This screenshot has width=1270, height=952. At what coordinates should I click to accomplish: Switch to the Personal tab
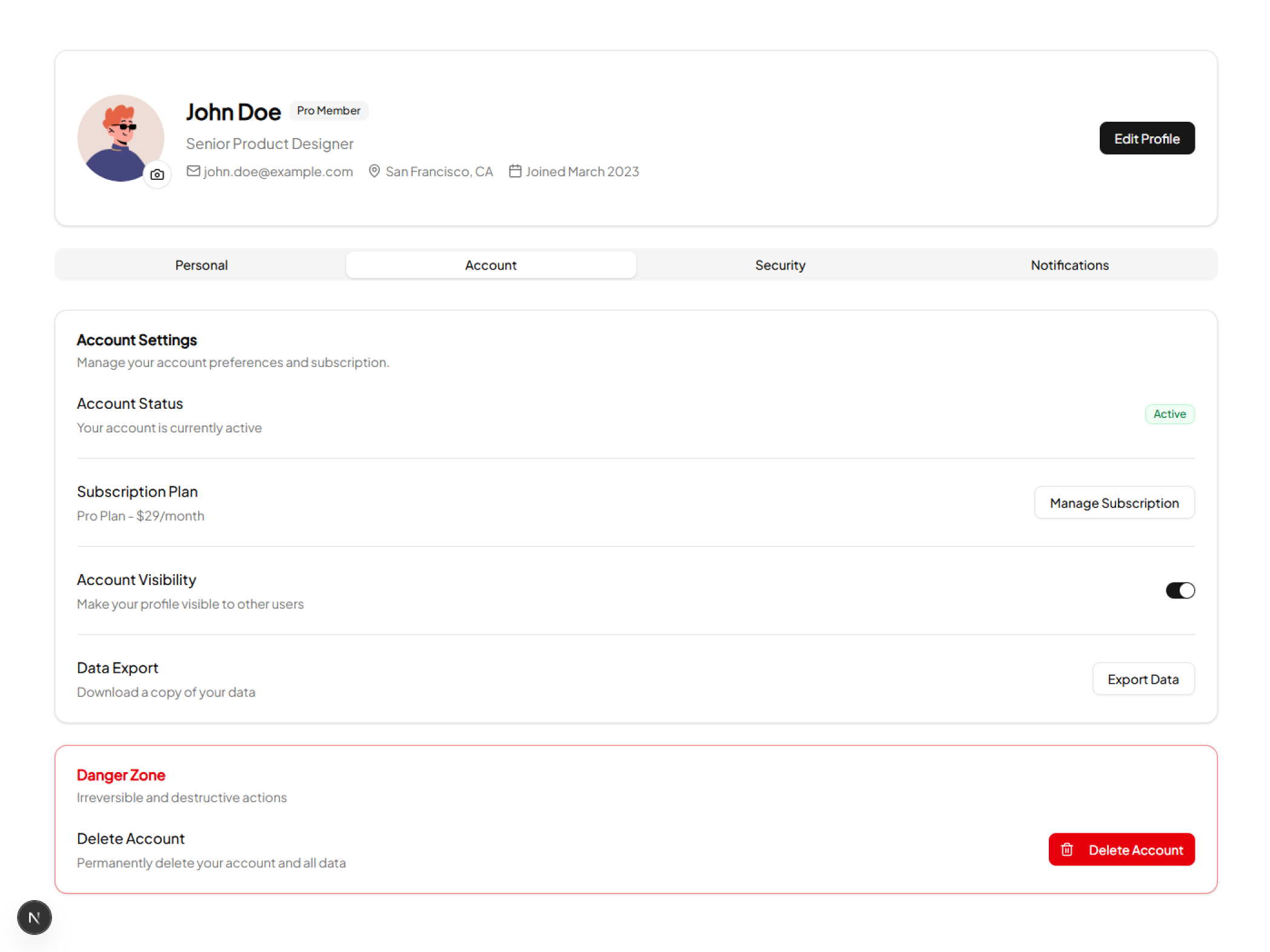(x=201, y=265)
